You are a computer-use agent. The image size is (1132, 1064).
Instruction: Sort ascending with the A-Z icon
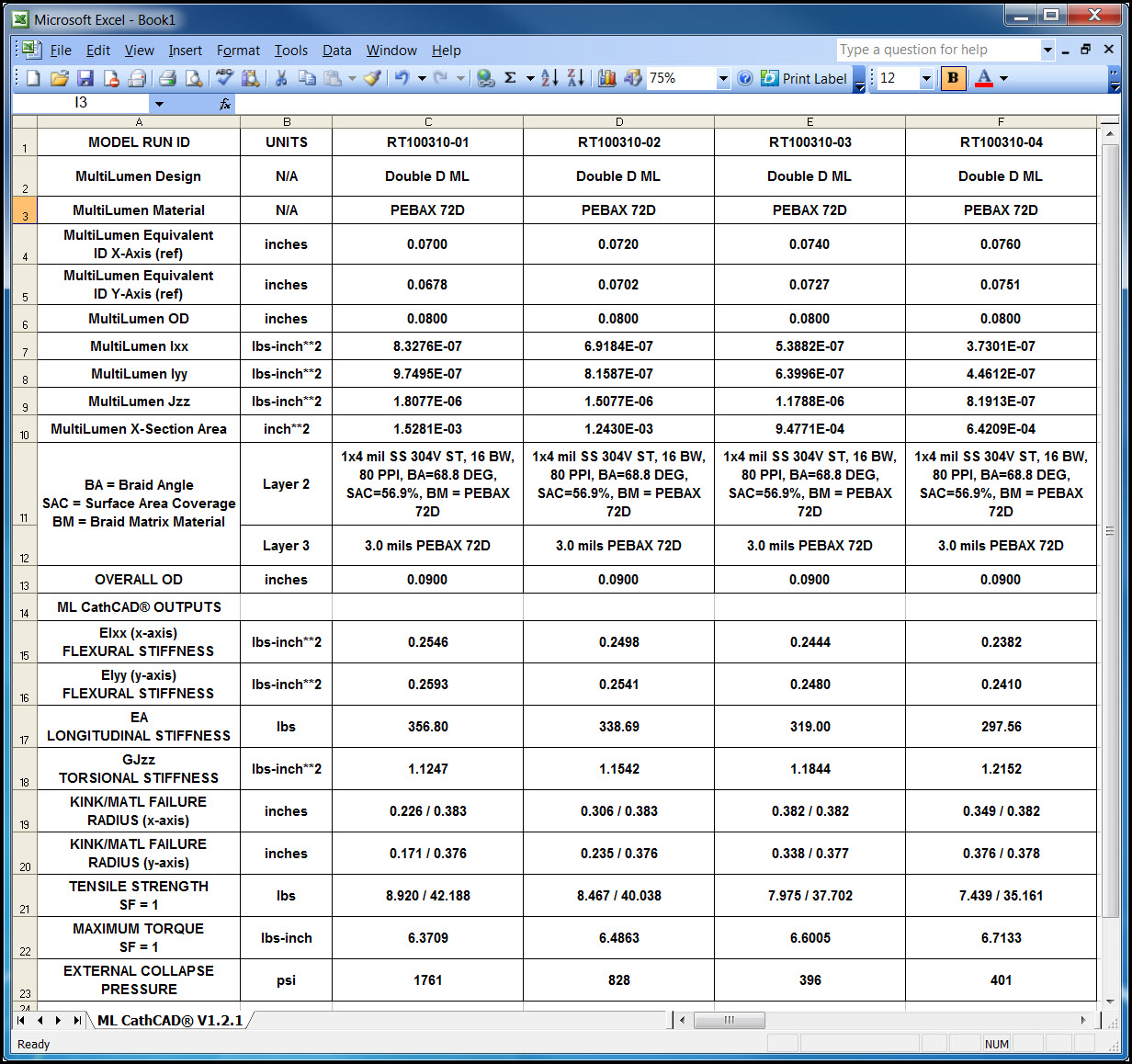click(549, 79)
